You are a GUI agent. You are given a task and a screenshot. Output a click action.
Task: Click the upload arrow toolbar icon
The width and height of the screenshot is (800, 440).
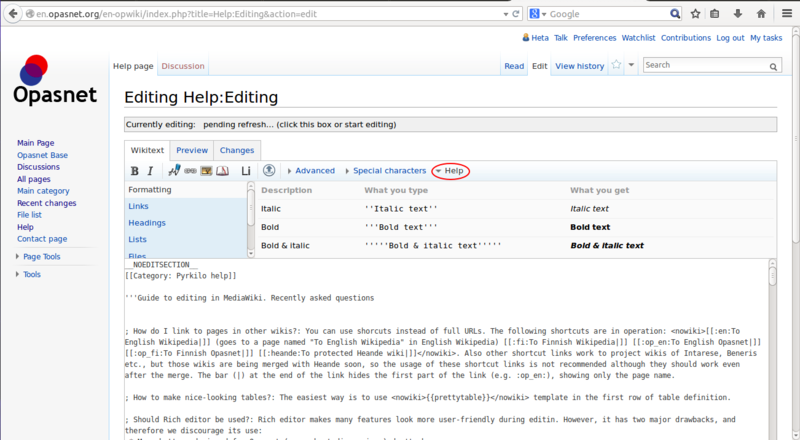coord(269,171)
